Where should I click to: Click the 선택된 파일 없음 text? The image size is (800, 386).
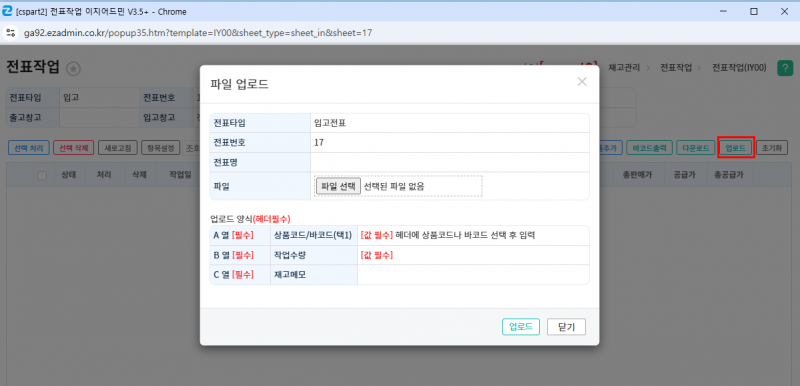point(394,187)
